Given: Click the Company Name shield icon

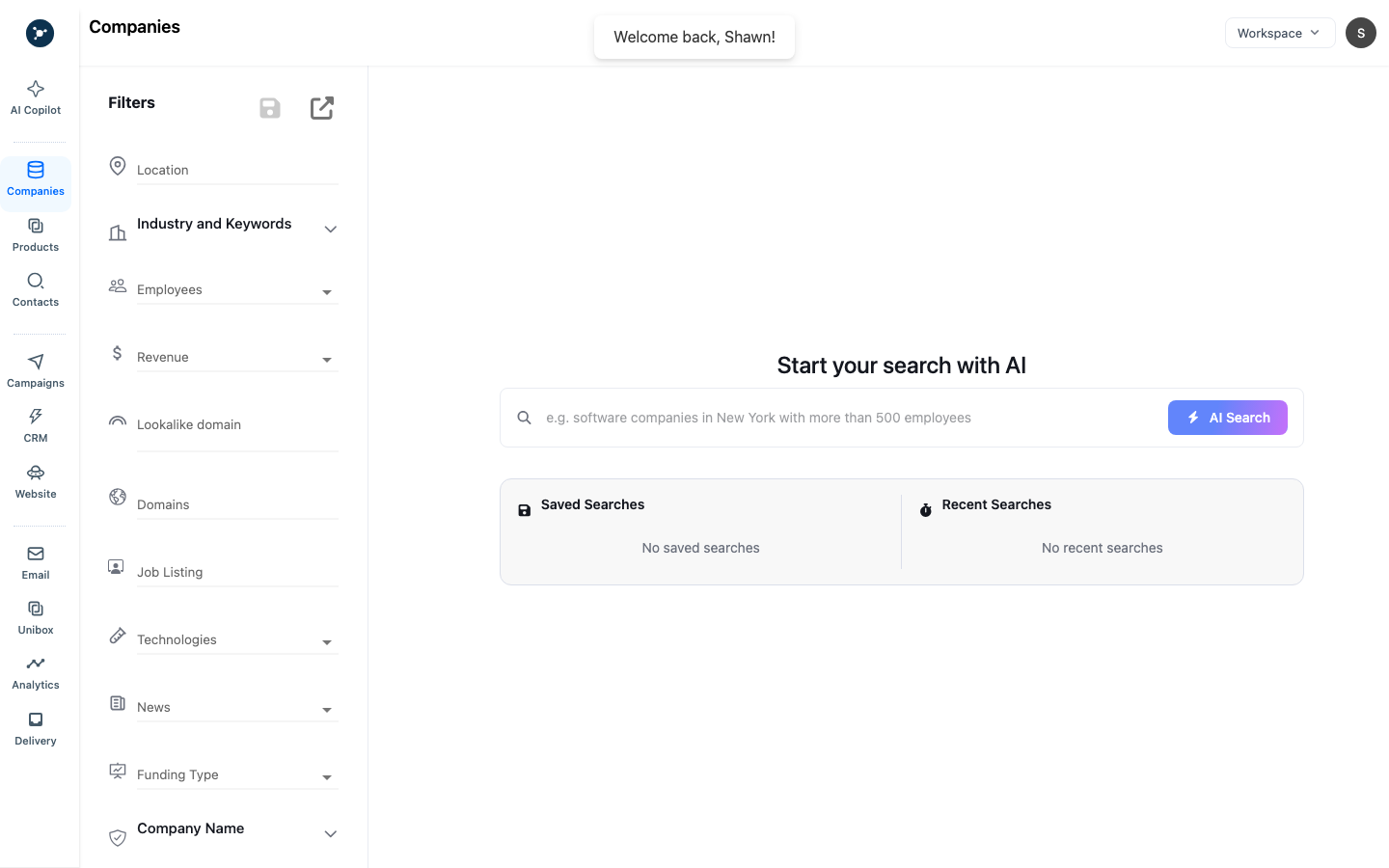Looking at the screenshot, I should tap(118, 838).
